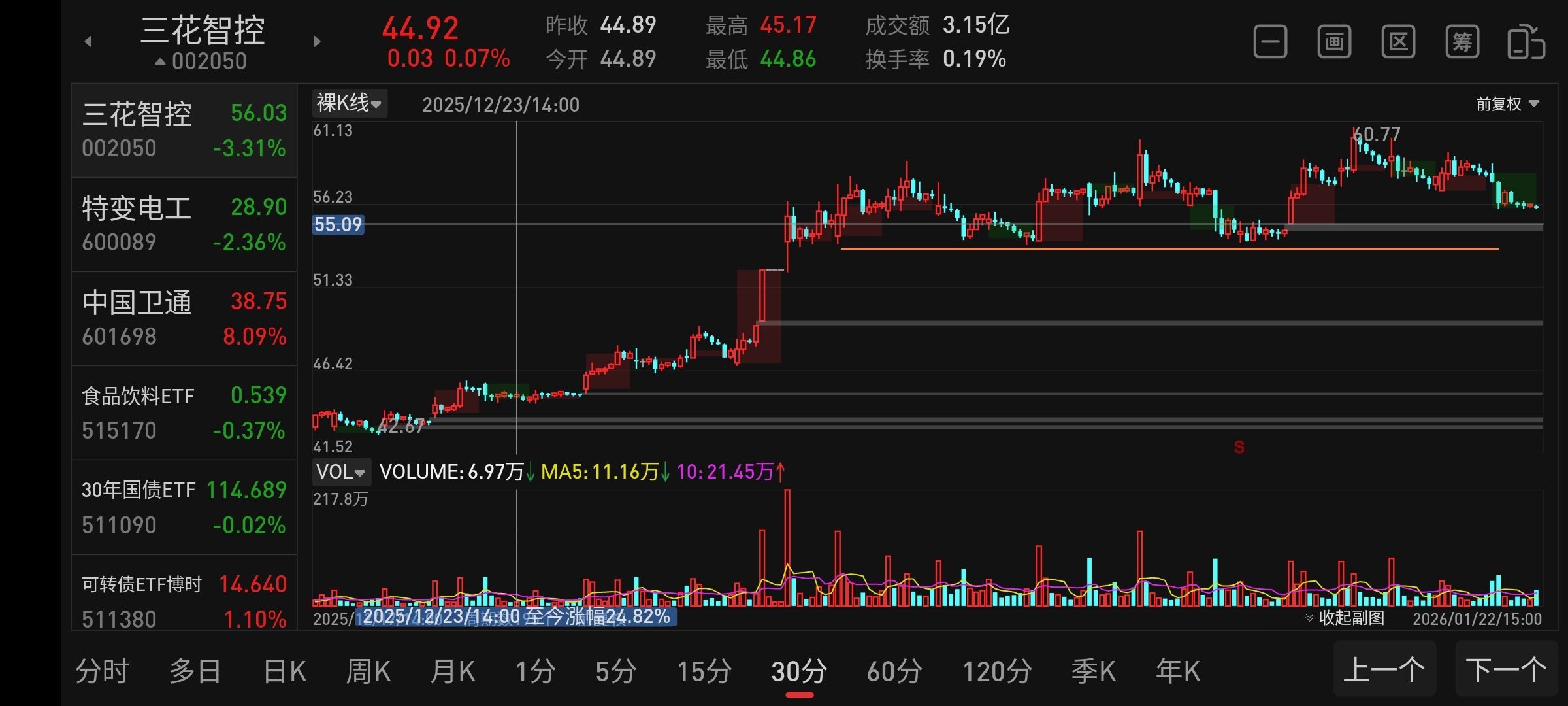Click the red S marker on chart
Screen dimensions: 1568x706
click(1239, 447)
